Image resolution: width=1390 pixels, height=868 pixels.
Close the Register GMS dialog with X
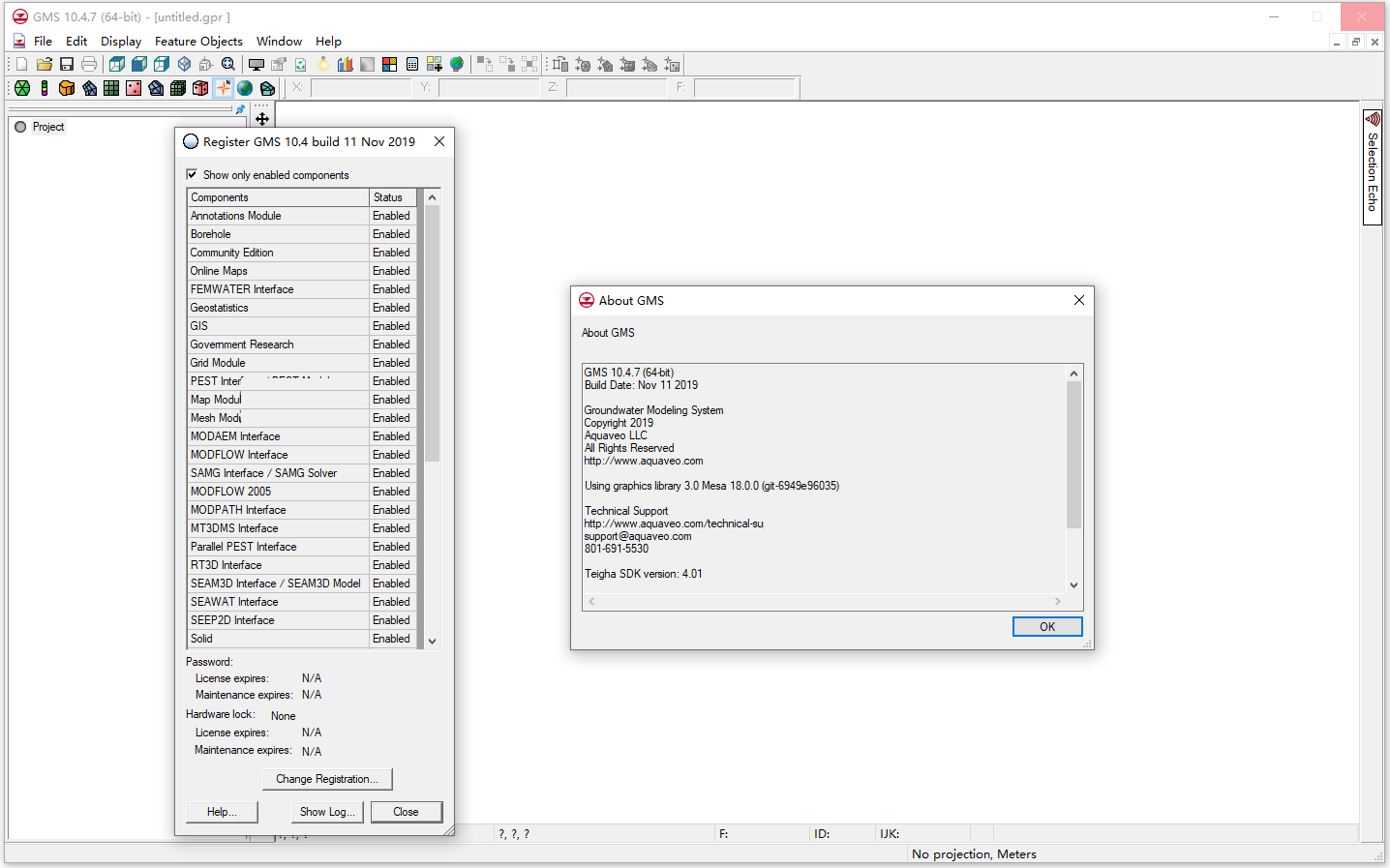439,141
